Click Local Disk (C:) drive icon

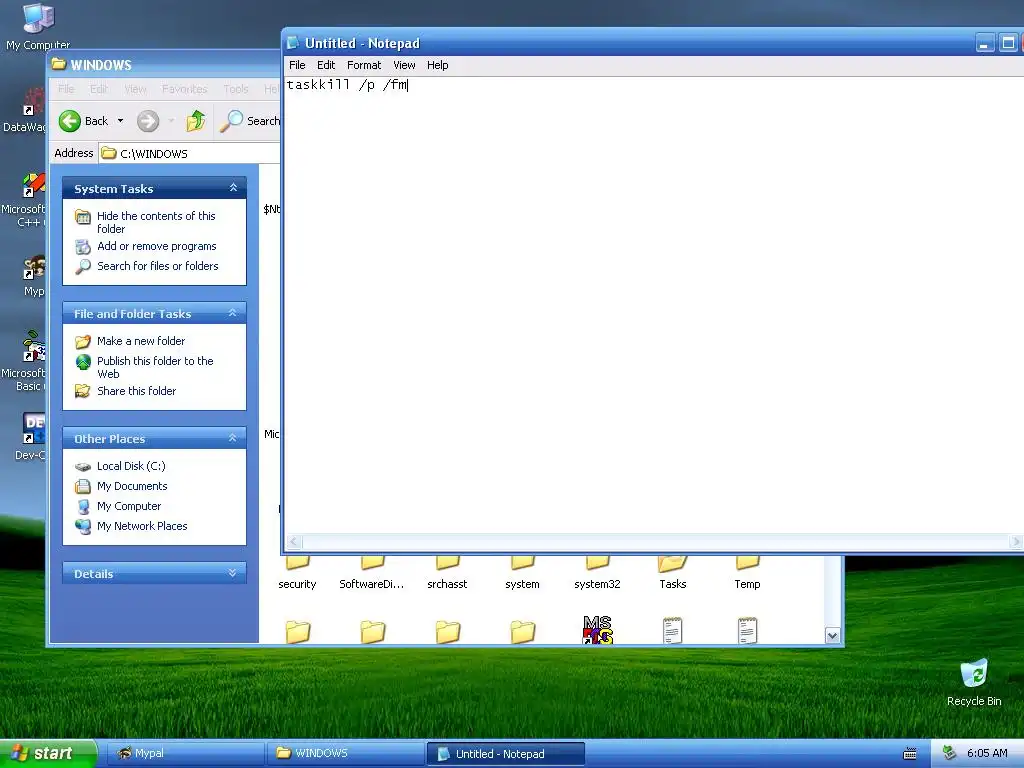click(x=83, y=466)
